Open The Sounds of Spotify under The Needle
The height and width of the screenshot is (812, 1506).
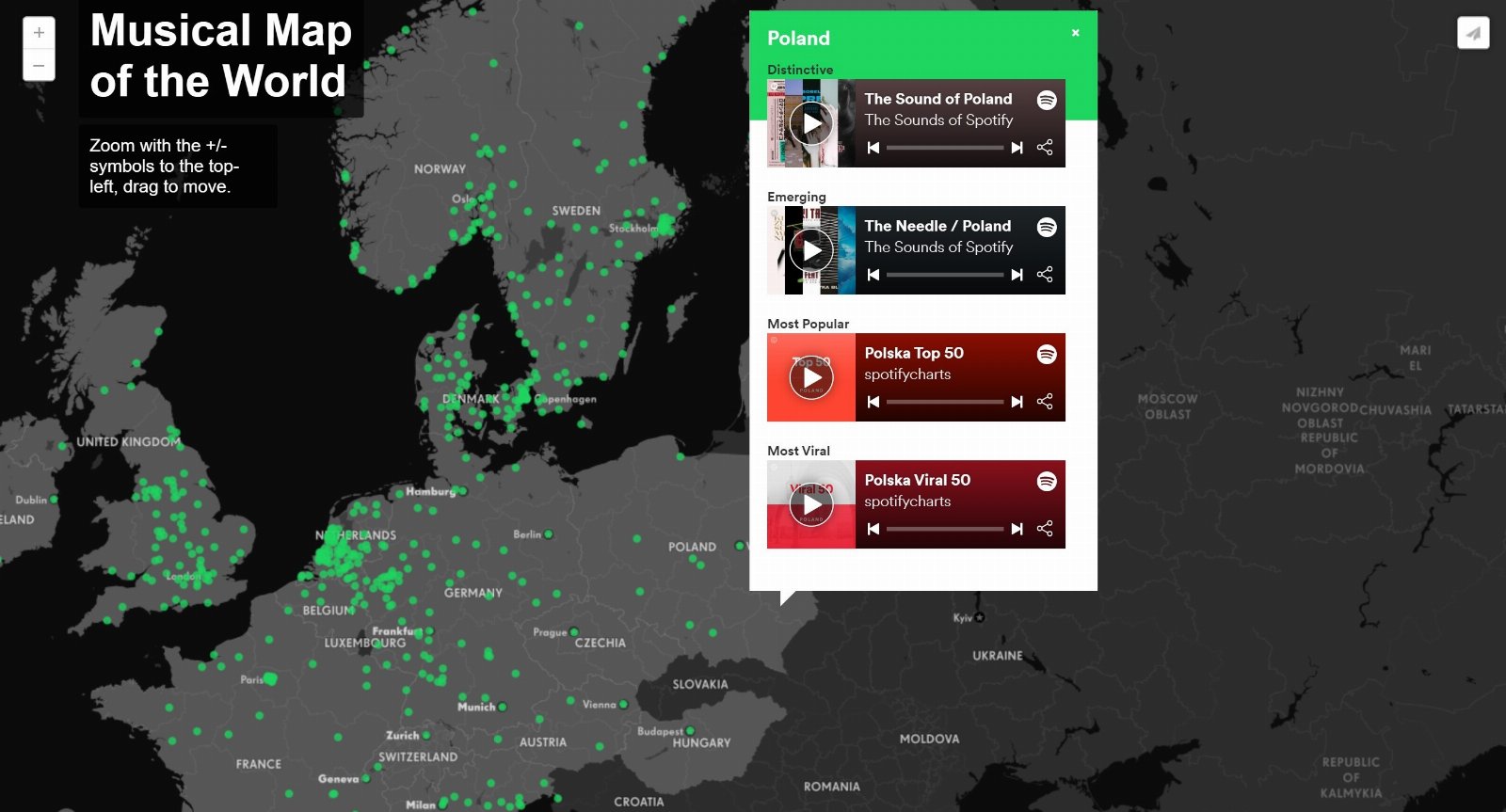click(x=938, y=247)
